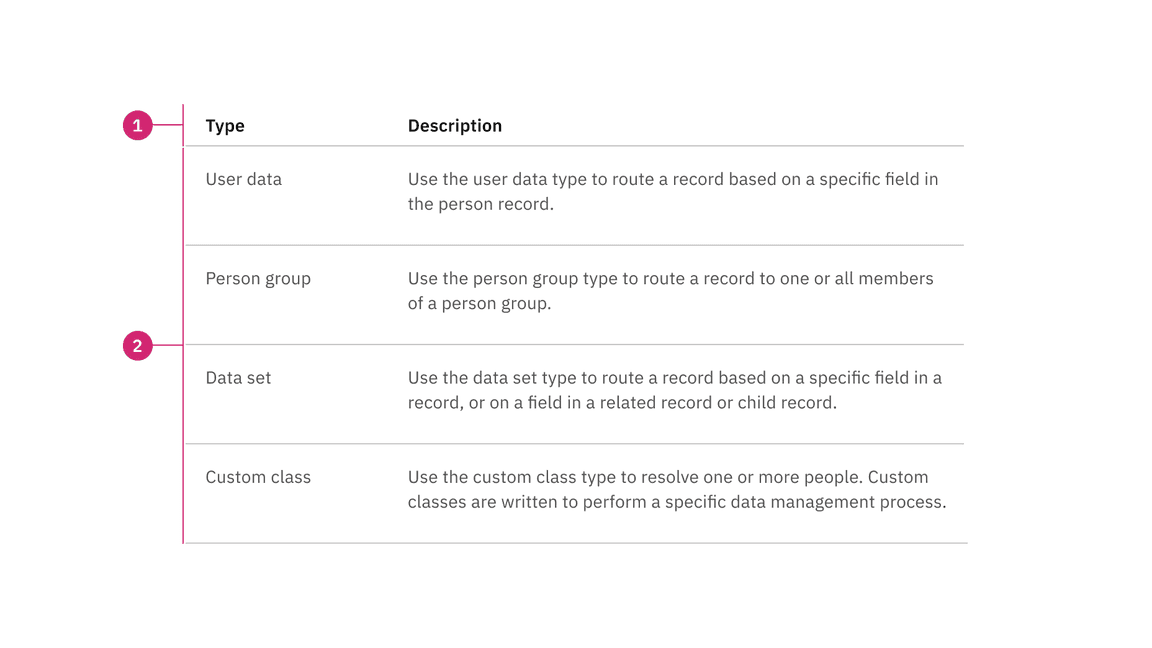Click divider between Person group and Data set

(x=574, y=345)
